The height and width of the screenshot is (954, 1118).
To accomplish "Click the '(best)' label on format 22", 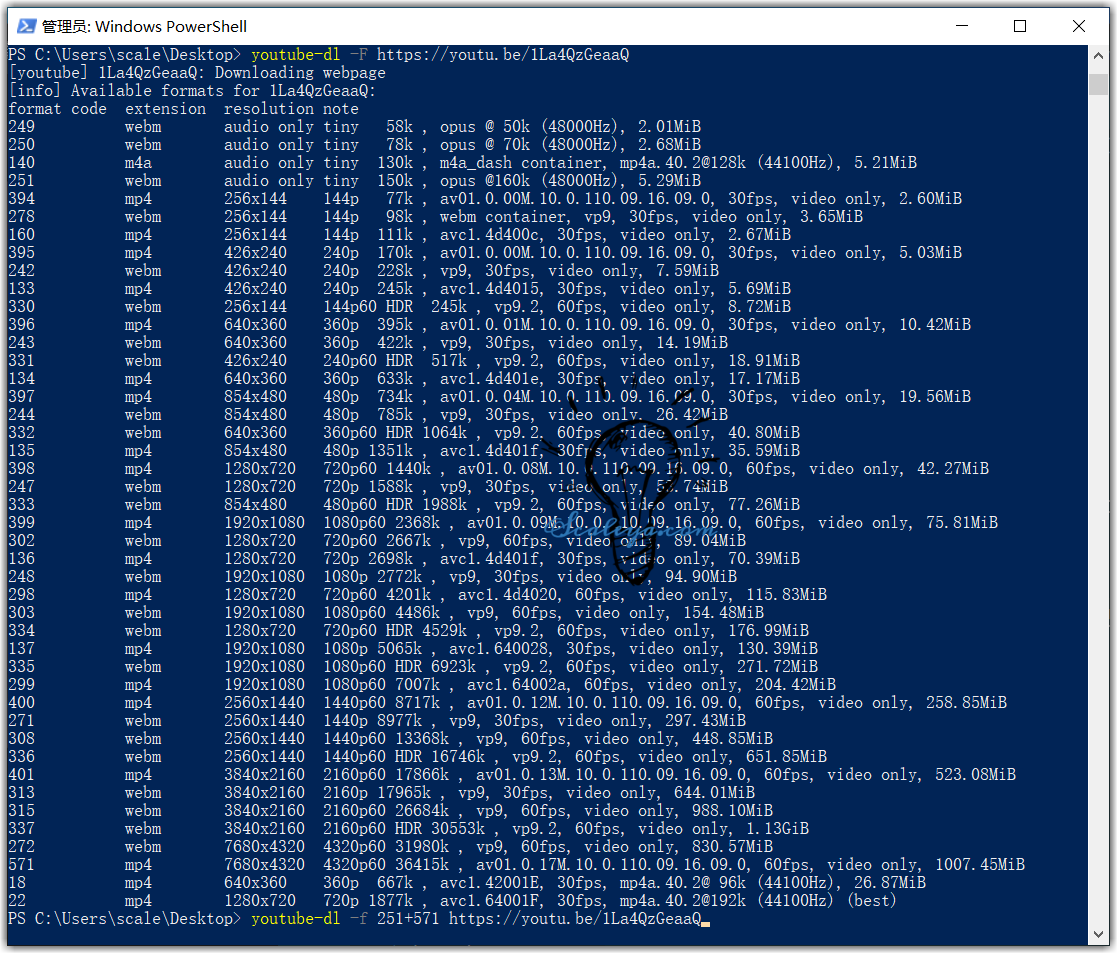I will tap(871, 901).
